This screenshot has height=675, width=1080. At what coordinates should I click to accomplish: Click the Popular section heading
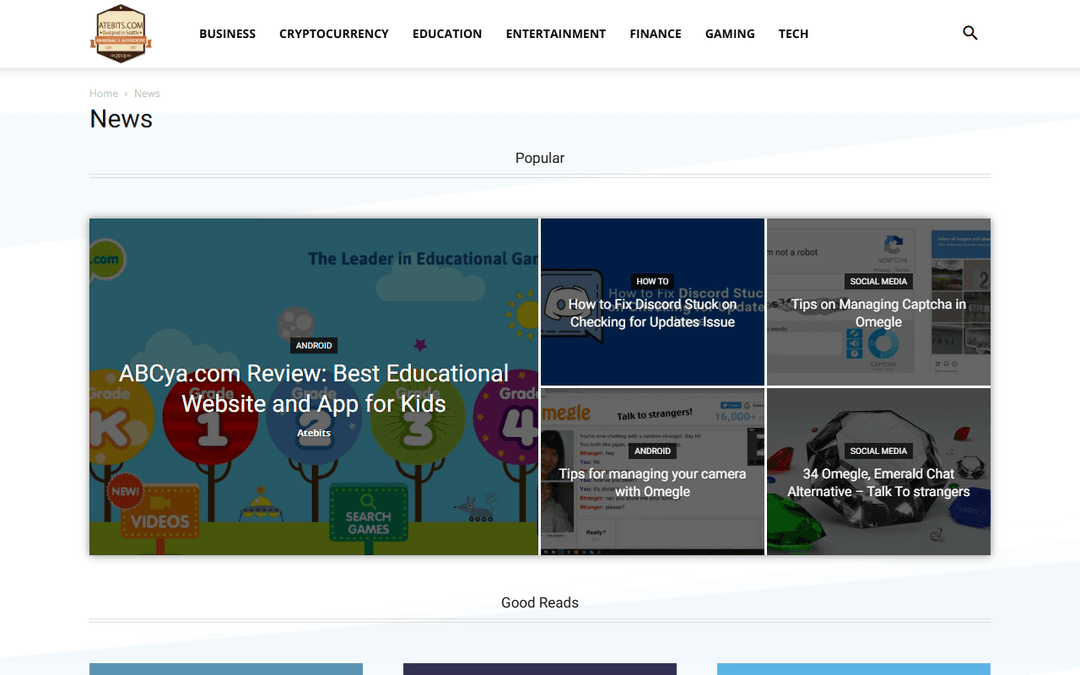pos(540,158)
